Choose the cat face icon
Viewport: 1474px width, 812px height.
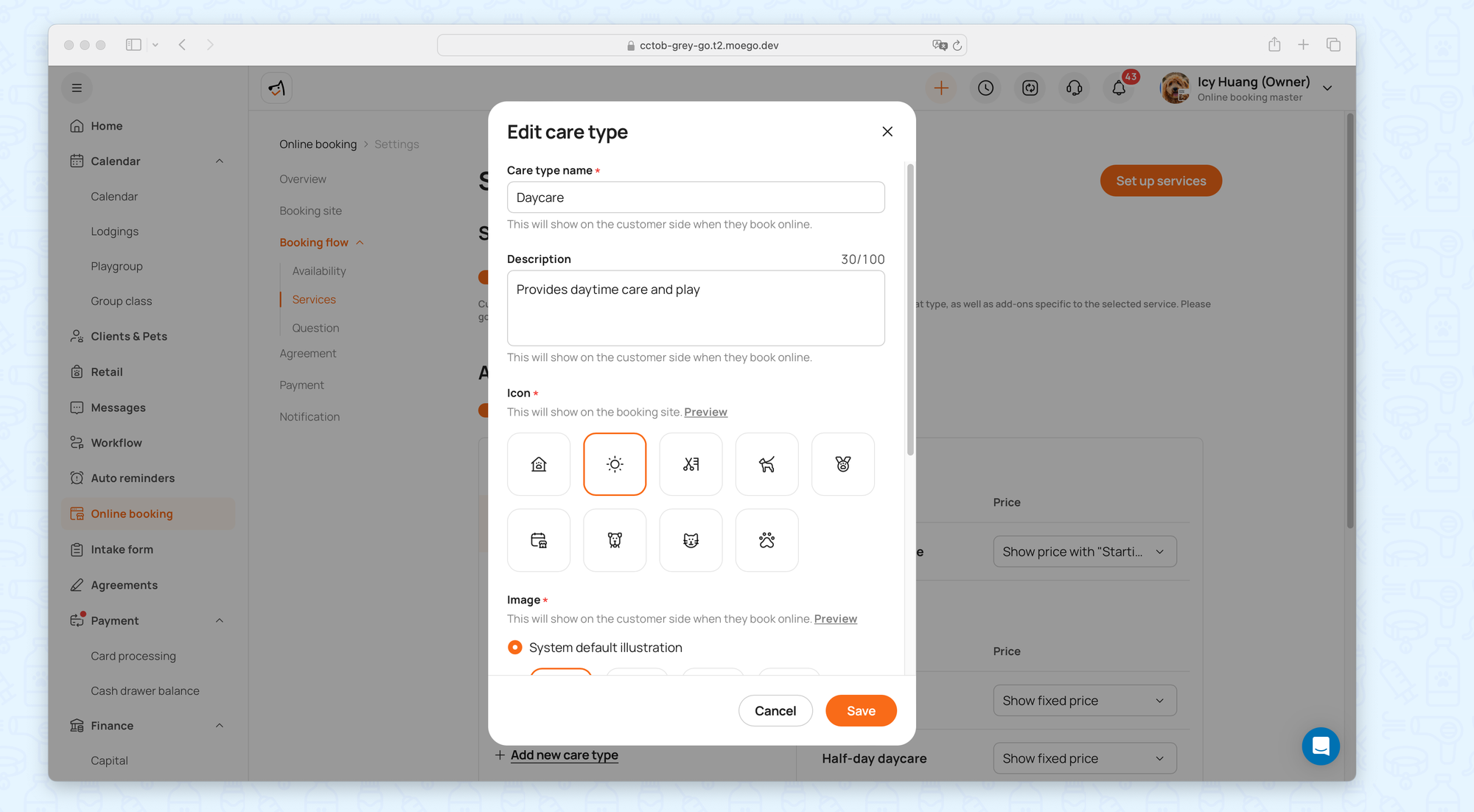tap(691, 540)
